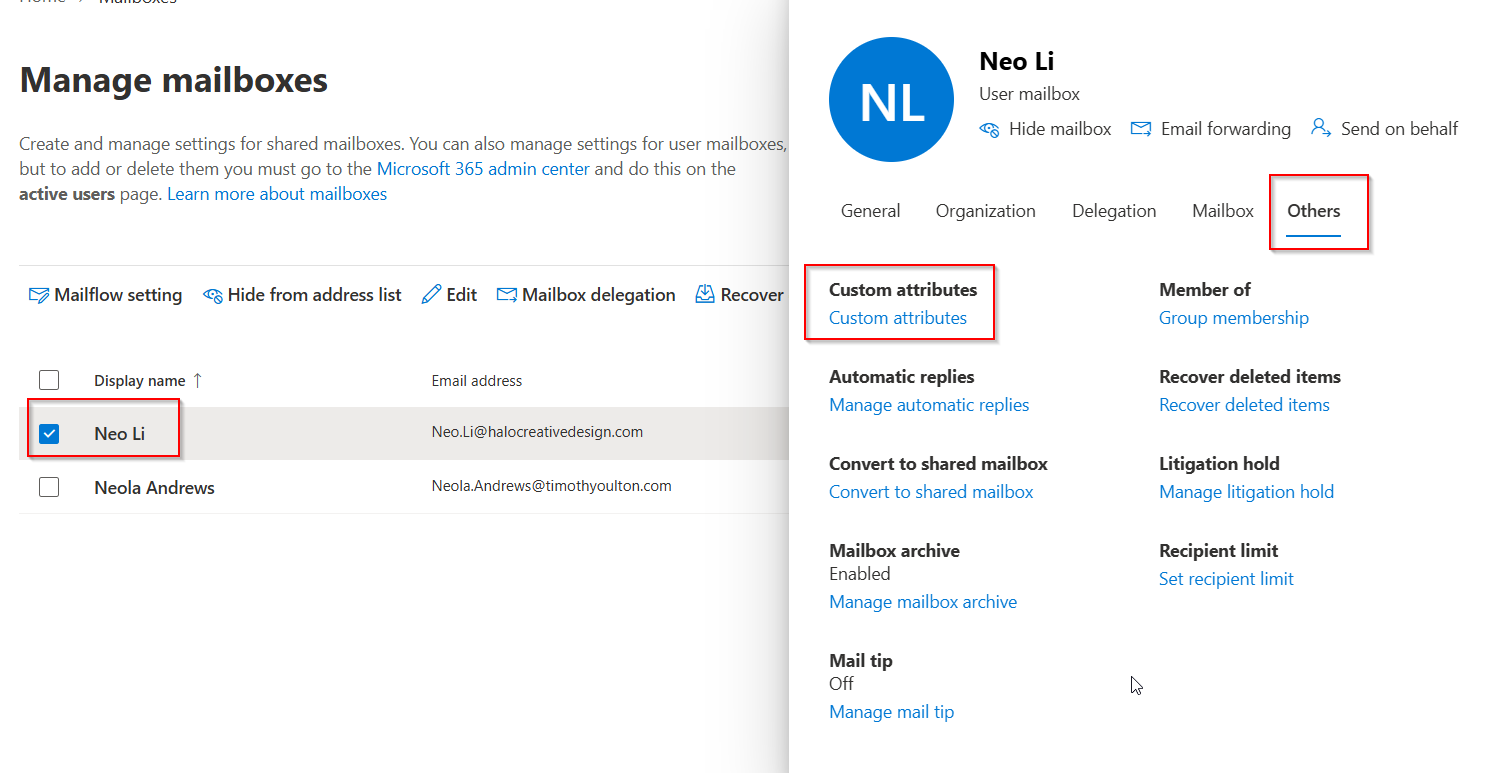1485x773 pixels.
Task: Click the Edit pencil icon
Action: pyautogui.click(x=431, y=295)
